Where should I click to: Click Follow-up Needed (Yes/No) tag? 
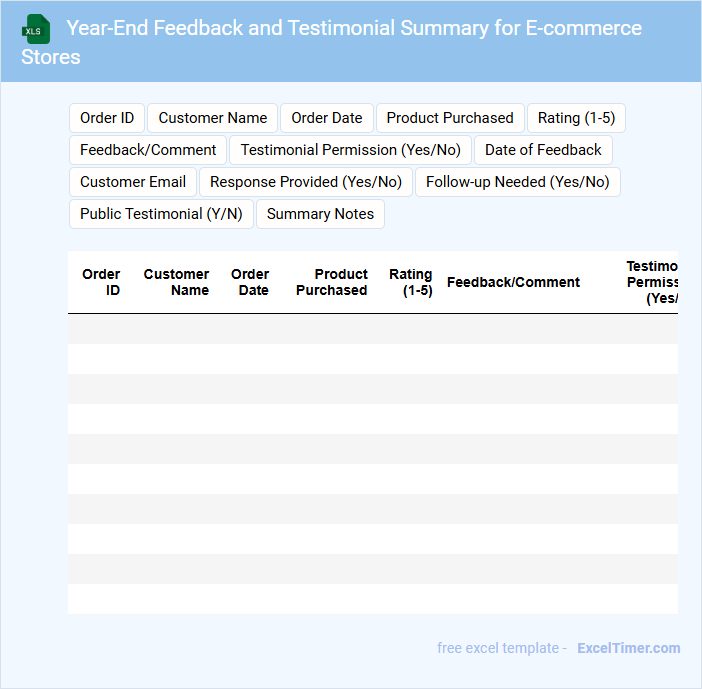point(517,182)
